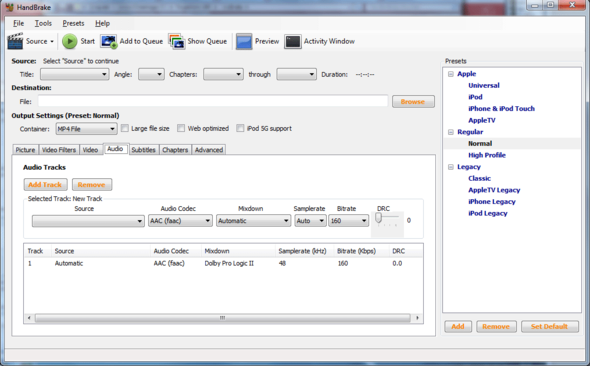Open the Help menu
Viewport: 590px width, 366px height.
coord(102,23)
